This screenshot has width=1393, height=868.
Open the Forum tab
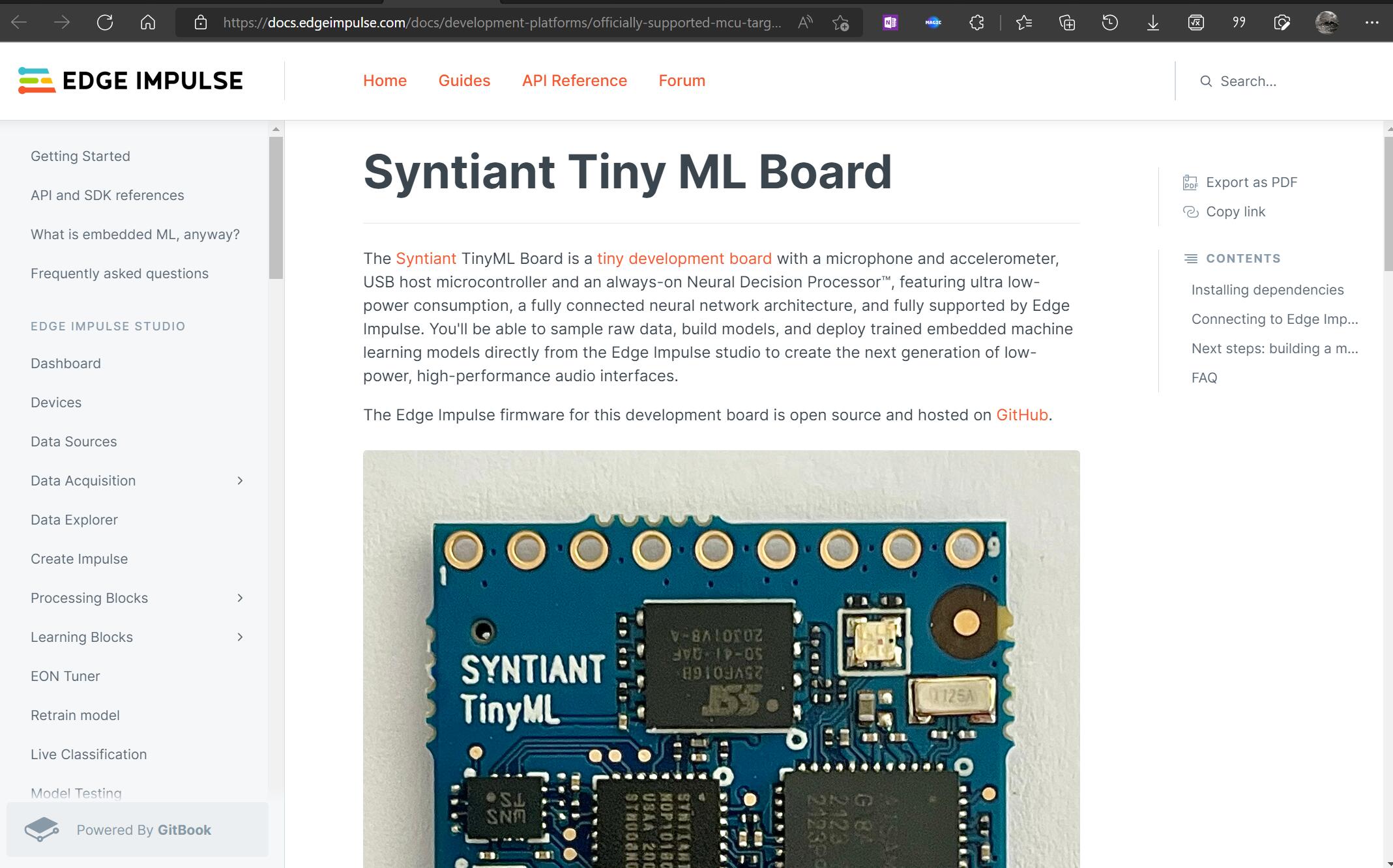point(682,81)
